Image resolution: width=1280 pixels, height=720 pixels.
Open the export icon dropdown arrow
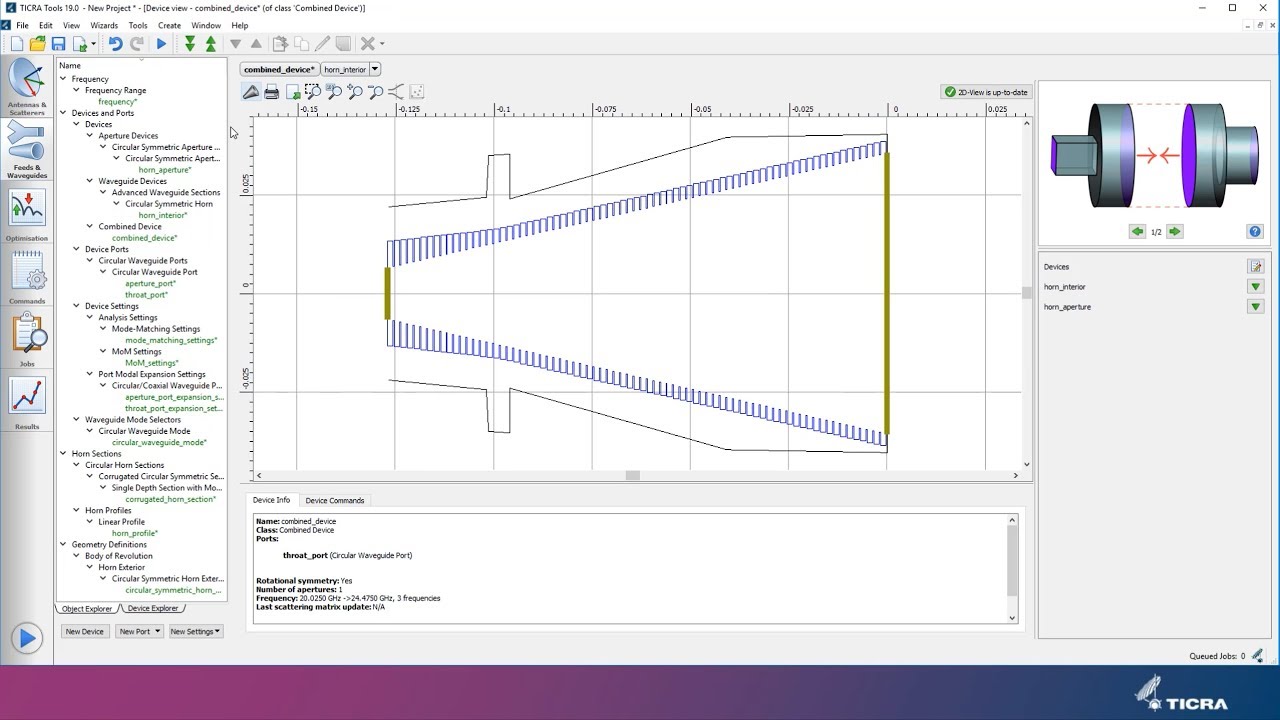[93, 44]
